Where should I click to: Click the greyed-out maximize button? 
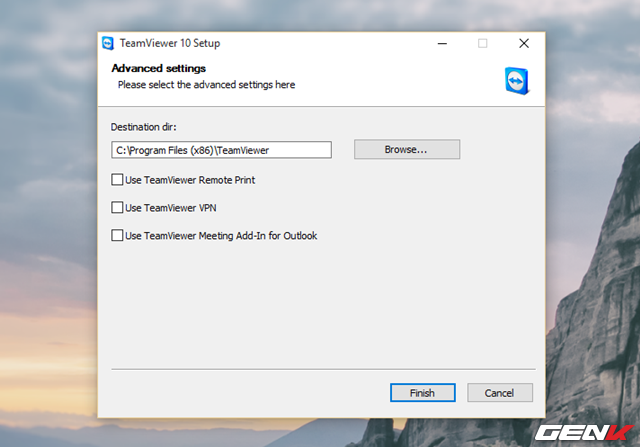tap(483, 43)
